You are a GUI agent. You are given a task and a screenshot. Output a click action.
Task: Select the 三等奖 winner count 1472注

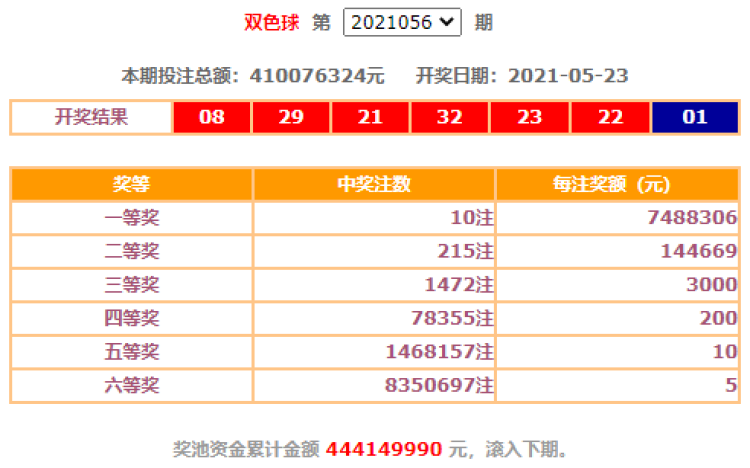point(458,285)
